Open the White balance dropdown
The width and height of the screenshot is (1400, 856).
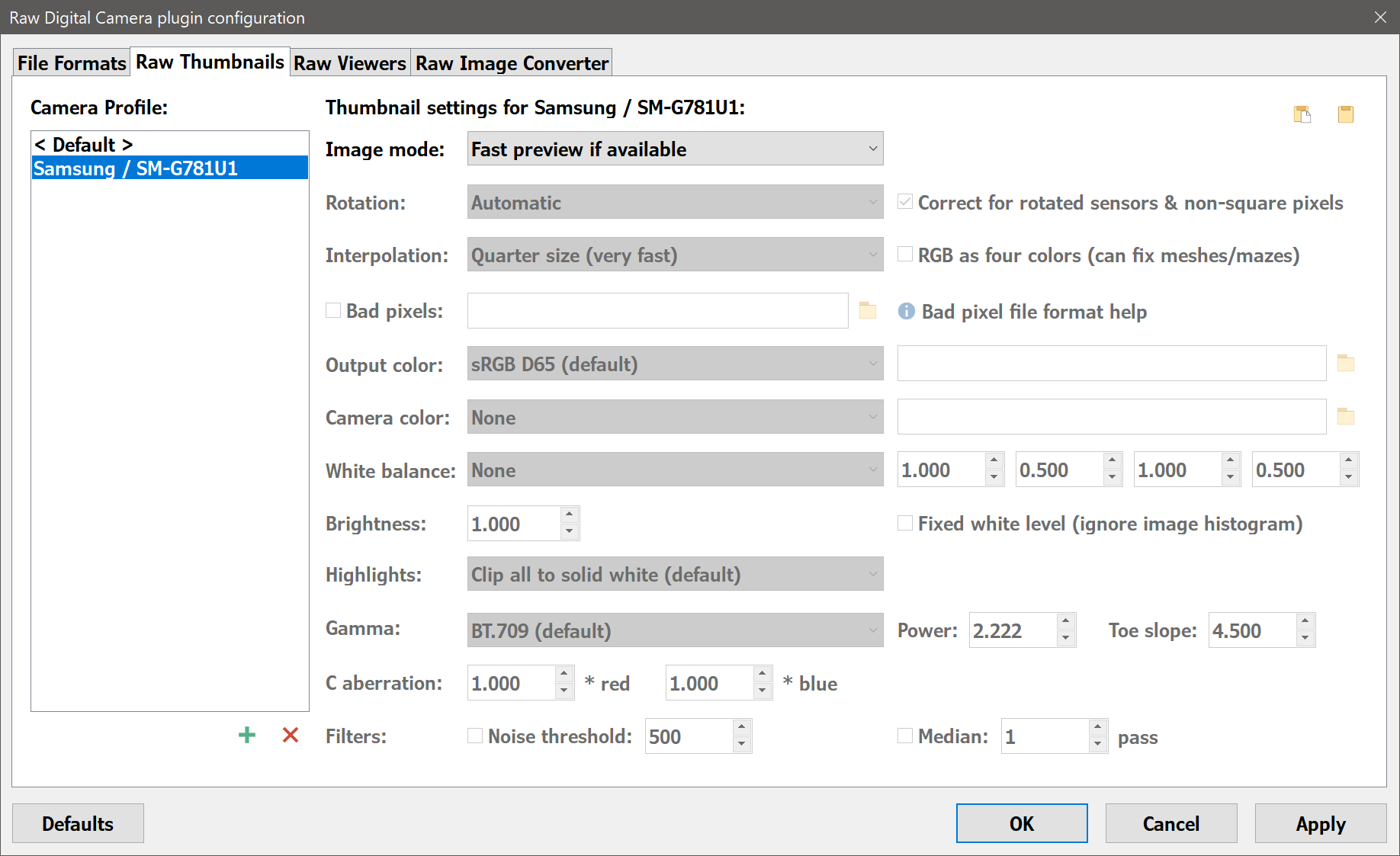676,470
